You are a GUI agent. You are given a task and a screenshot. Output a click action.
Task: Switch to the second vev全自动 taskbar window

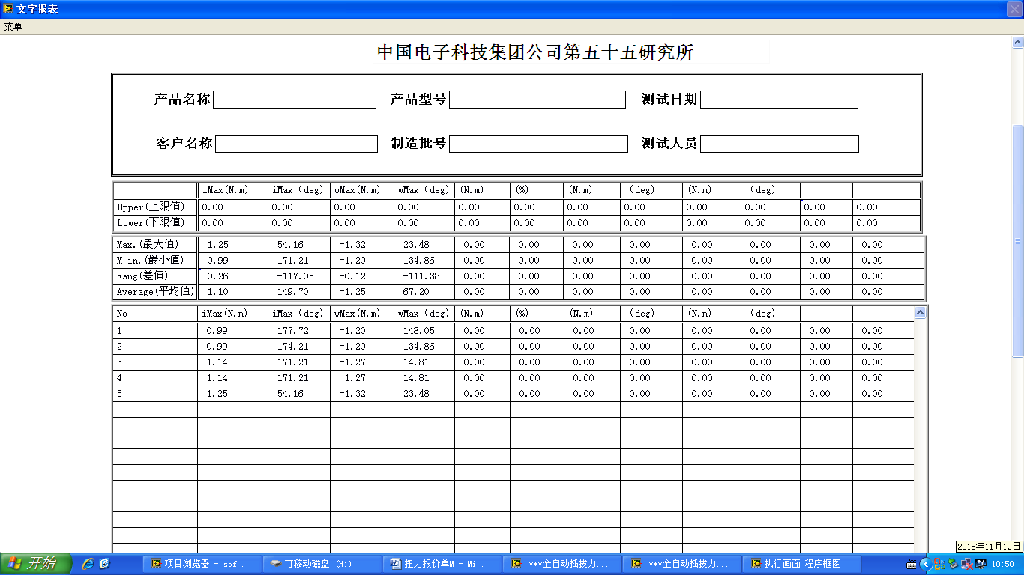[x=681, y=563]
